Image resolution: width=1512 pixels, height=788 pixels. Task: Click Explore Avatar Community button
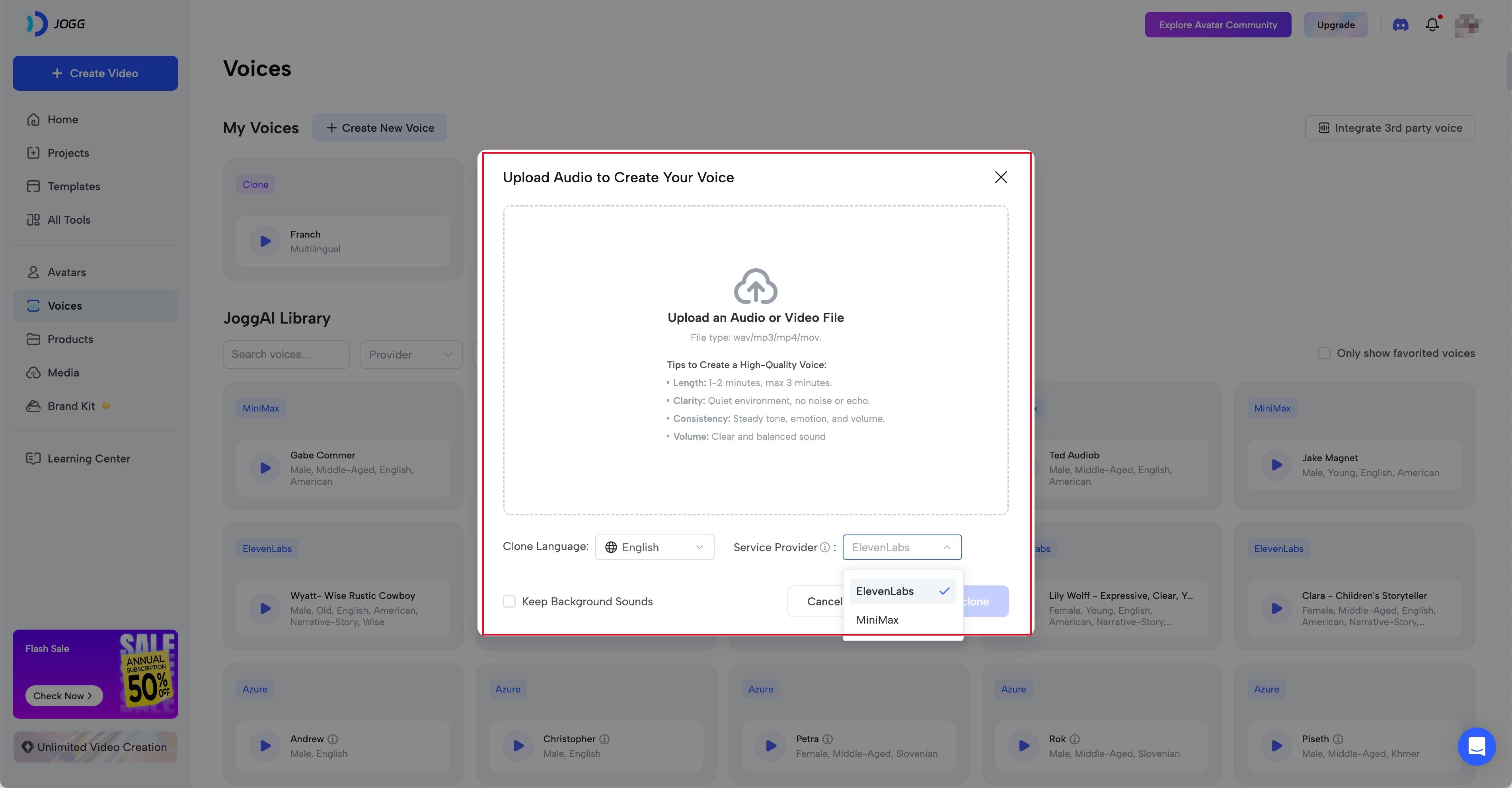(1217, 25)
